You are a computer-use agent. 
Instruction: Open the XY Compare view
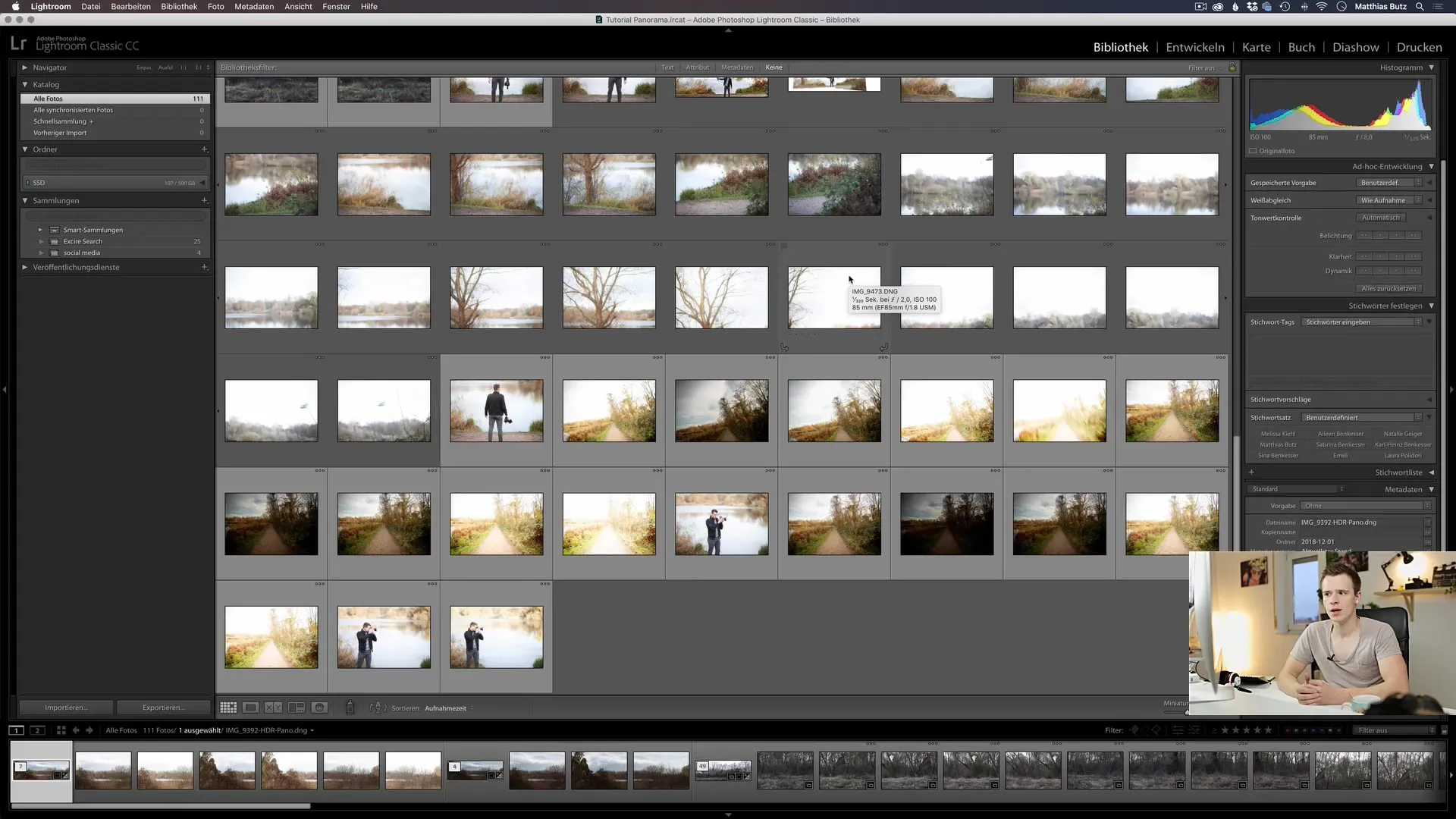coord(274,708)
